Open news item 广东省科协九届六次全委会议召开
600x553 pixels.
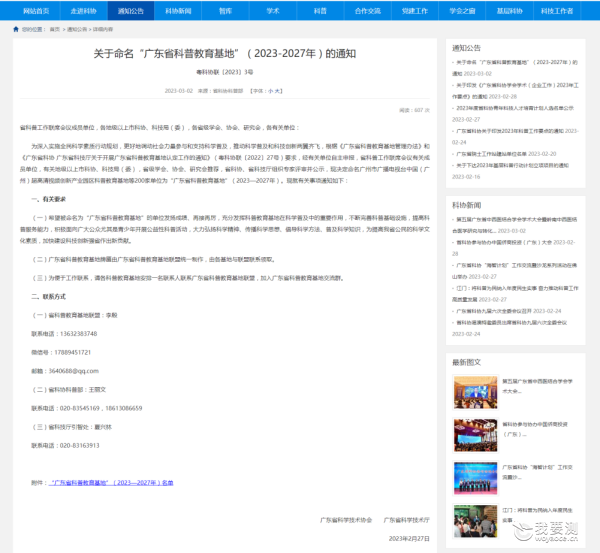point(507,311)
